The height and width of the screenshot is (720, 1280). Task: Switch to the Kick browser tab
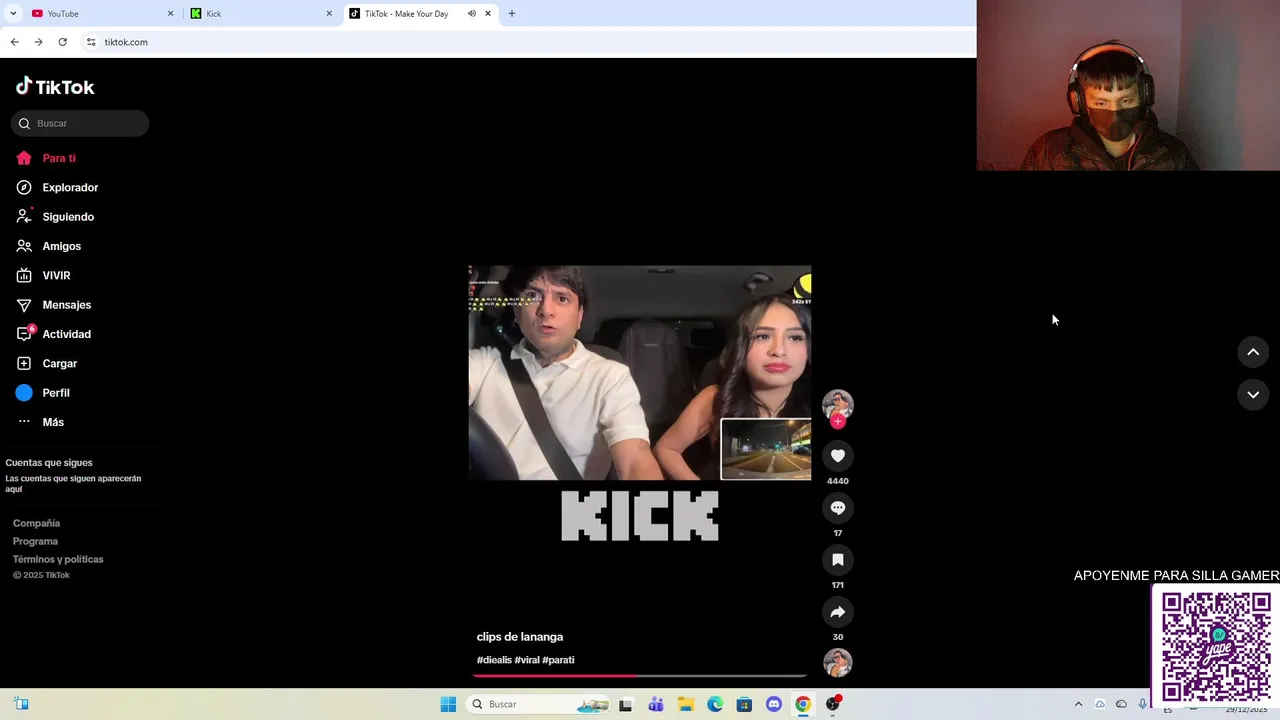(262, 14)
